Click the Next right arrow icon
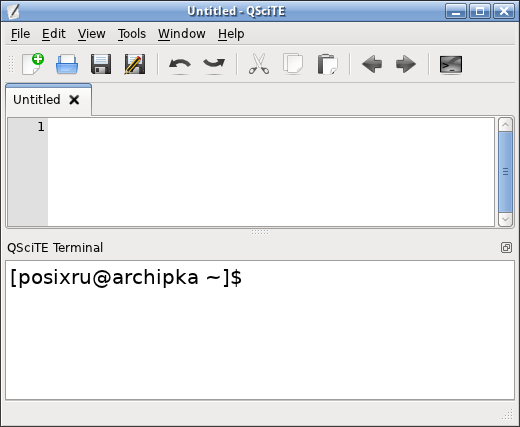The height and width of the screenshot is (427, 520). pyautogui.click(x=406, y=64)
